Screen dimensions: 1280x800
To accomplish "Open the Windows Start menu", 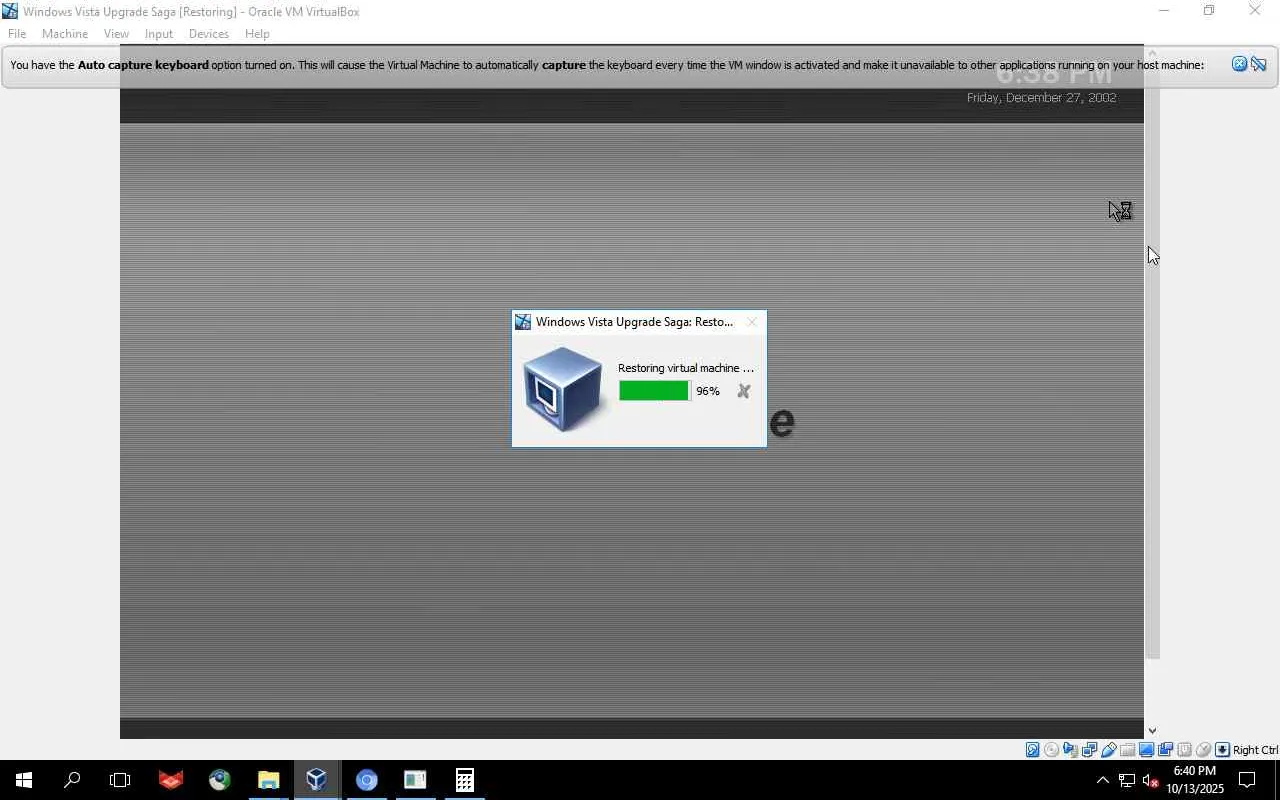I will [x=24, y=780].
